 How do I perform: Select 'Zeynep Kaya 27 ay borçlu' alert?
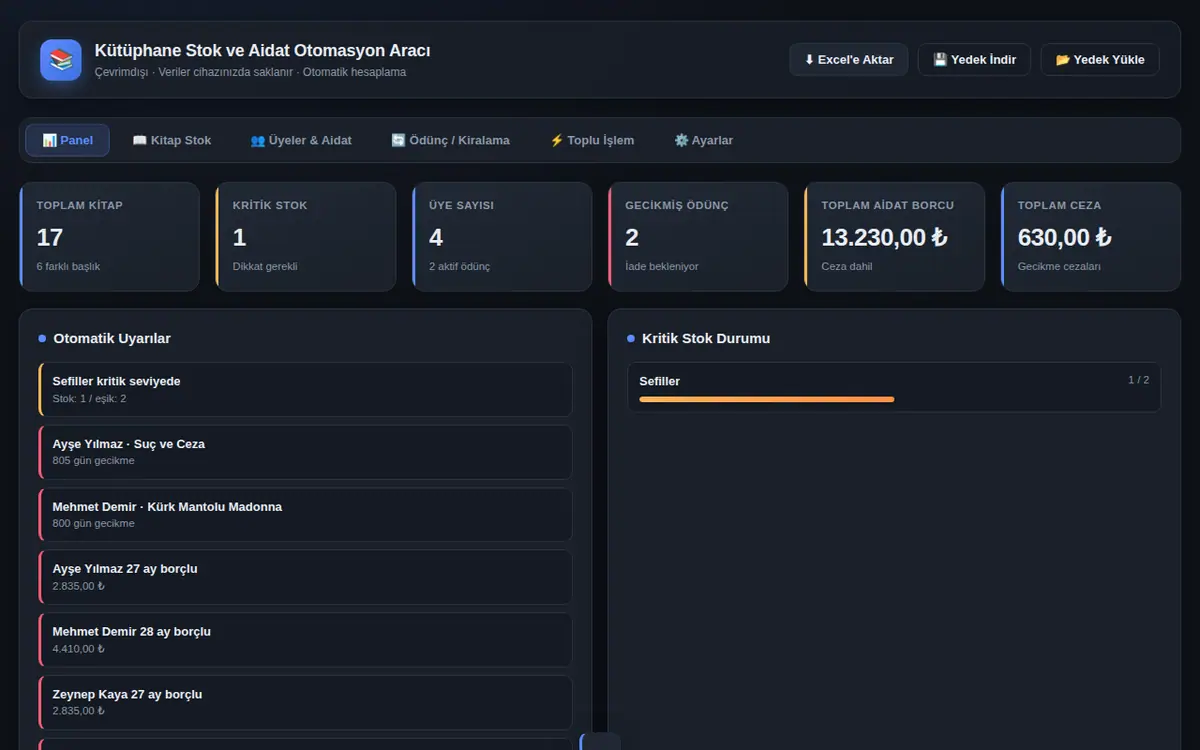(305, 702)
